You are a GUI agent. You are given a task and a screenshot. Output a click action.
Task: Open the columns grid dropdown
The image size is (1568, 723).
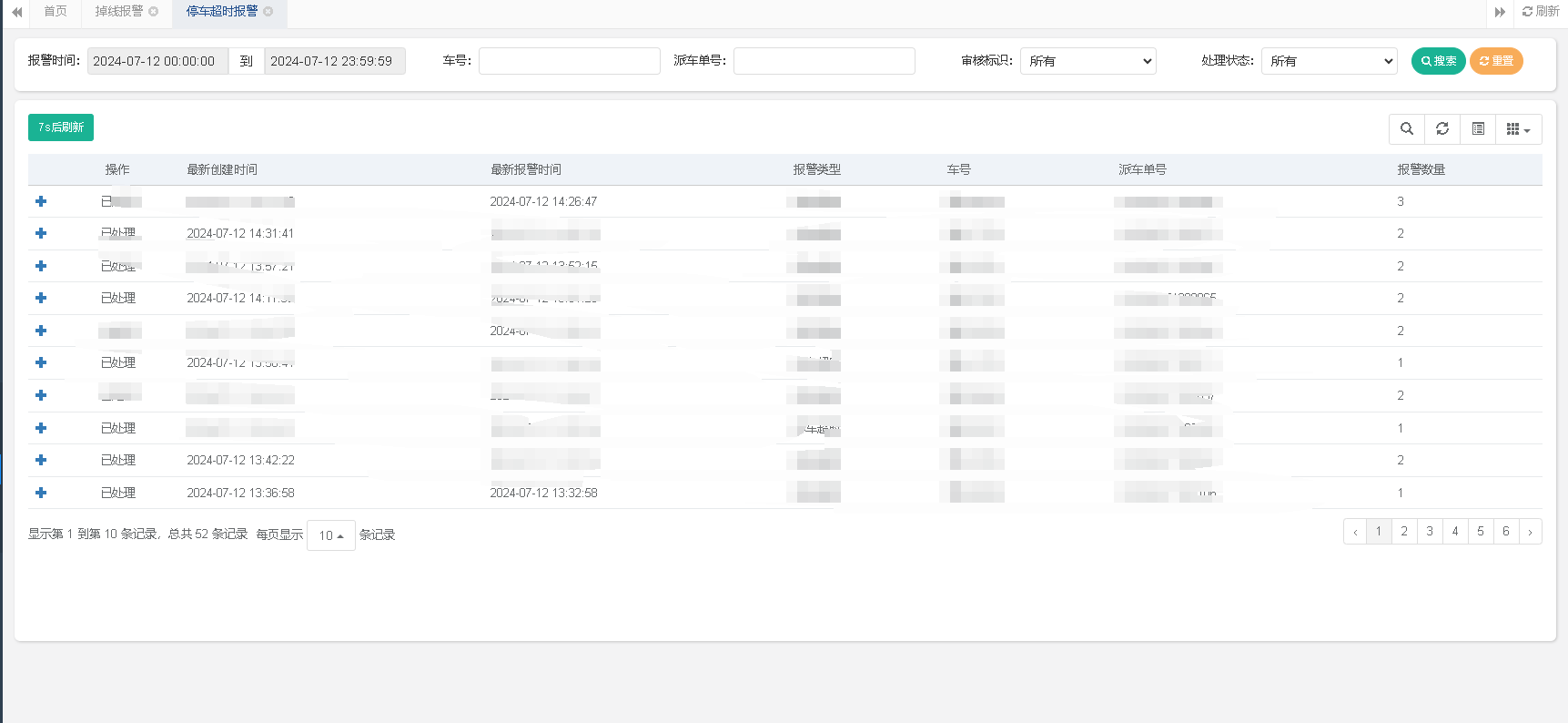(x=1518, y=129)
